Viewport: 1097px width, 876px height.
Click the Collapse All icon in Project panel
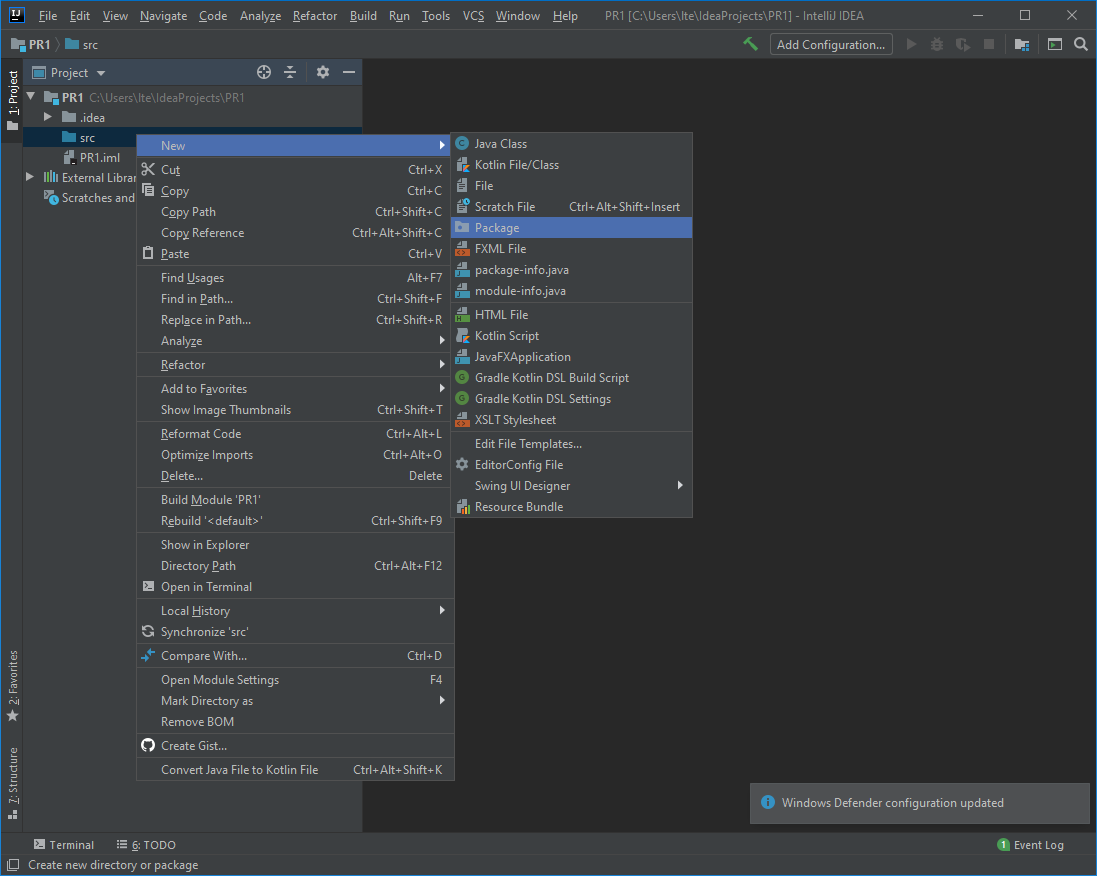(x=290, y=72)
